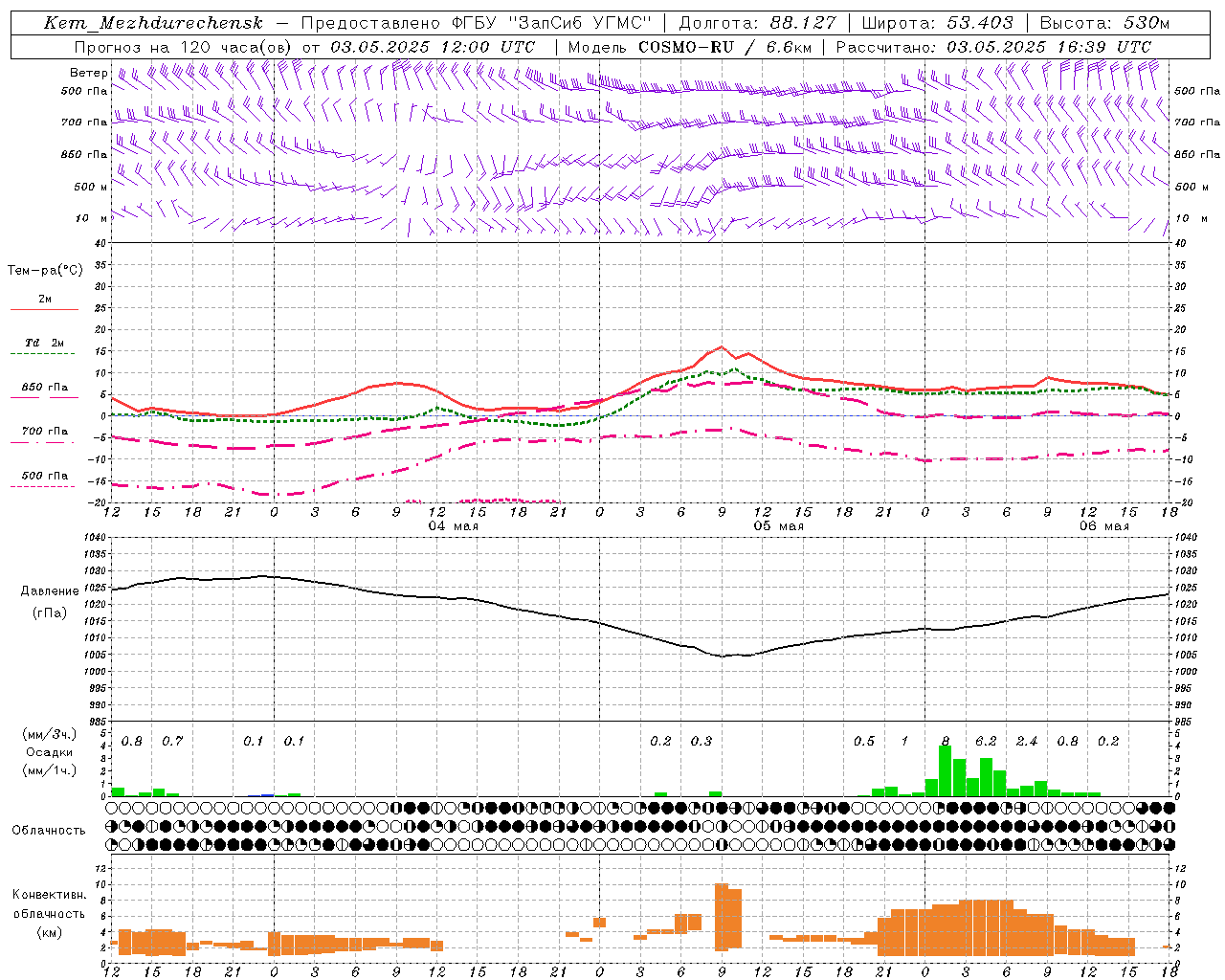
Task: Click the 850 гПа temperature legend entry
Action: [45, 387]
